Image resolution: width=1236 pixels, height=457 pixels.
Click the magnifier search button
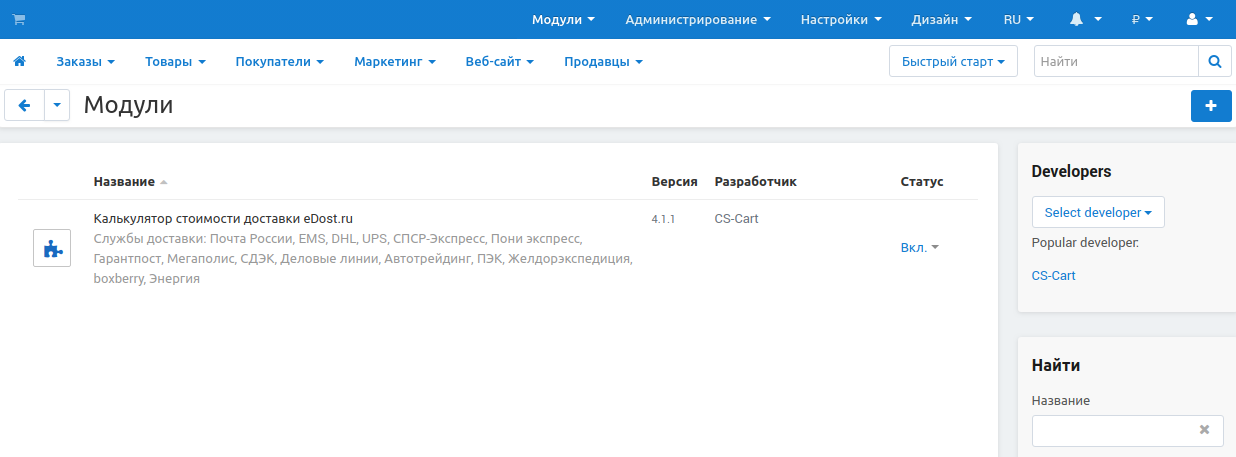(x=1214, y=62)
